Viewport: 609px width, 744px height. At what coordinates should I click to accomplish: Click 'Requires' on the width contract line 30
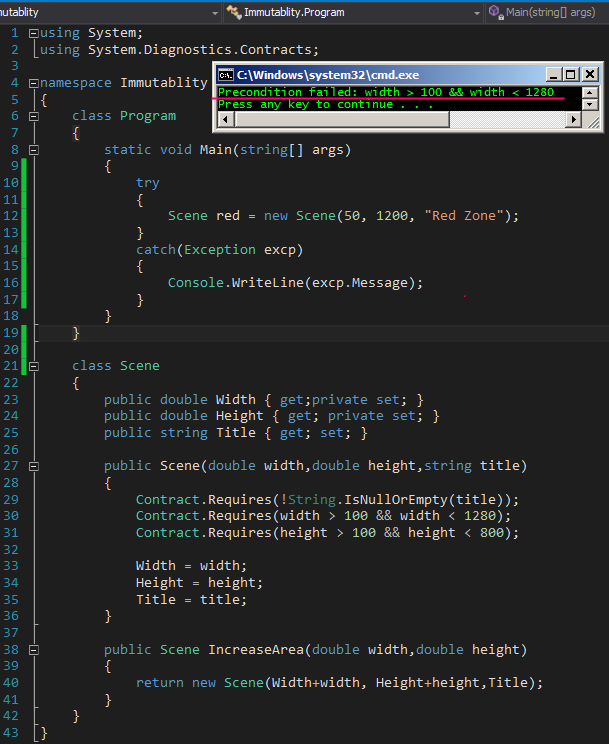pyautogui.click(x=240, y=516)
